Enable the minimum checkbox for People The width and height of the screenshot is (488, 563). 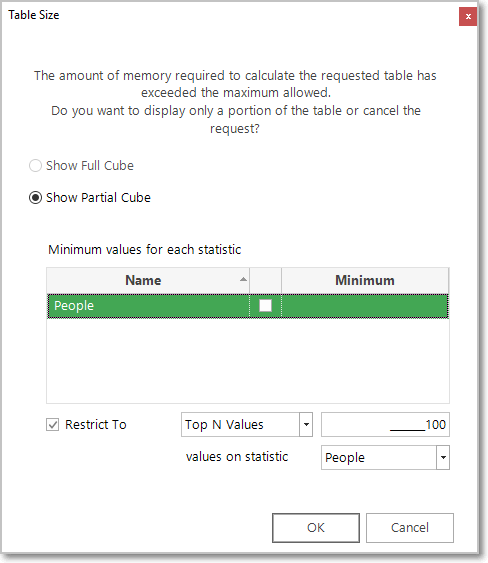pyautogui.click(x=265, y=306)
